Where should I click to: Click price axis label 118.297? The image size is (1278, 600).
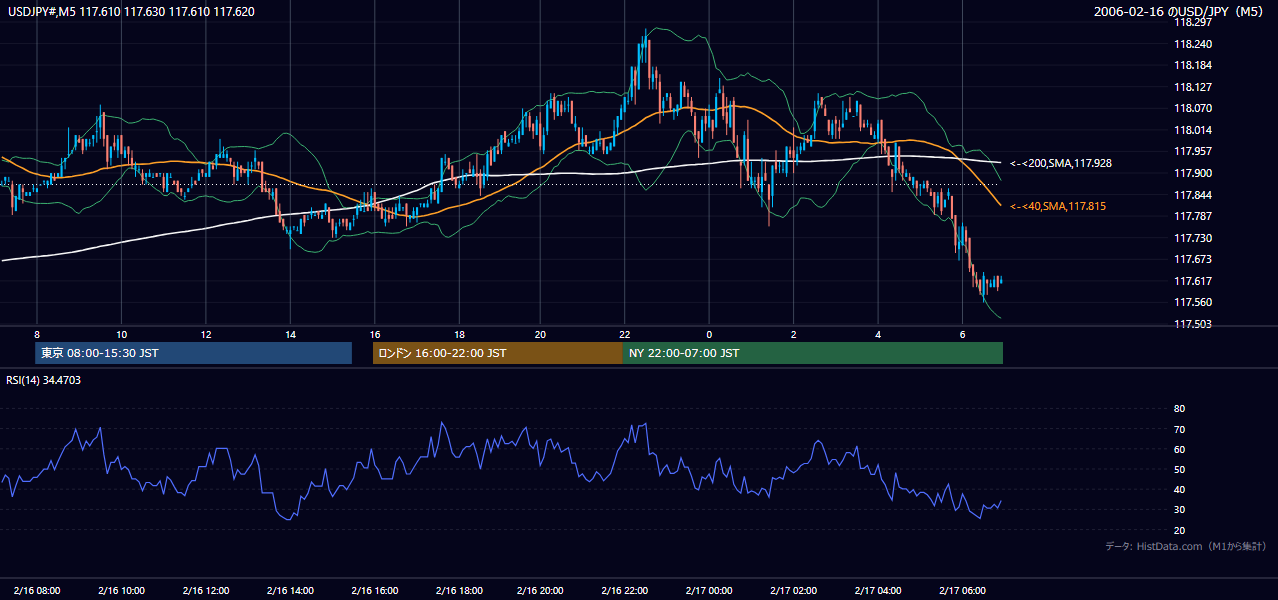(x=1193, y=22)
